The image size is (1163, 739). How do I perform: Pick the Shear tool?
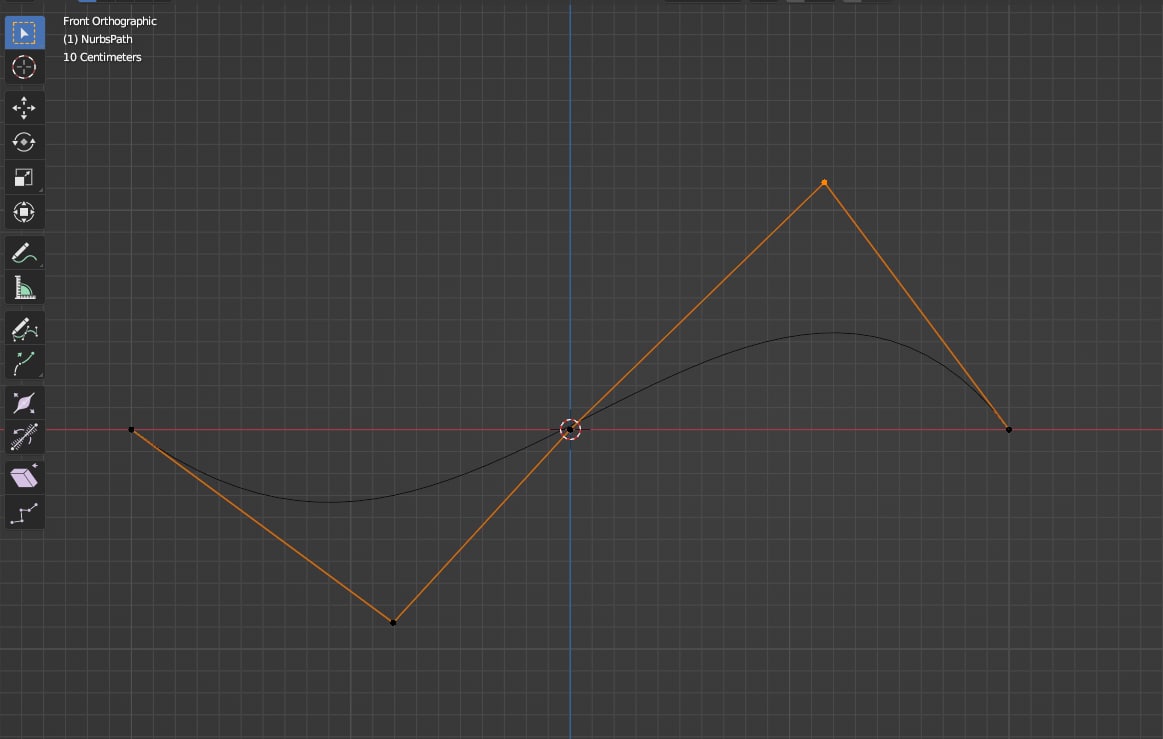pyautogui.click(x=24, y=478)
